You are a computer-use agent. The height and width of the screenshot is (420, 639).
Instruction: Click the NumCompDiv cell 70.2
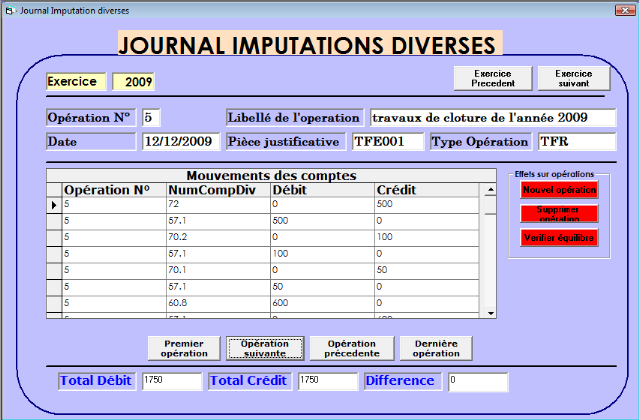pos(218,238)
